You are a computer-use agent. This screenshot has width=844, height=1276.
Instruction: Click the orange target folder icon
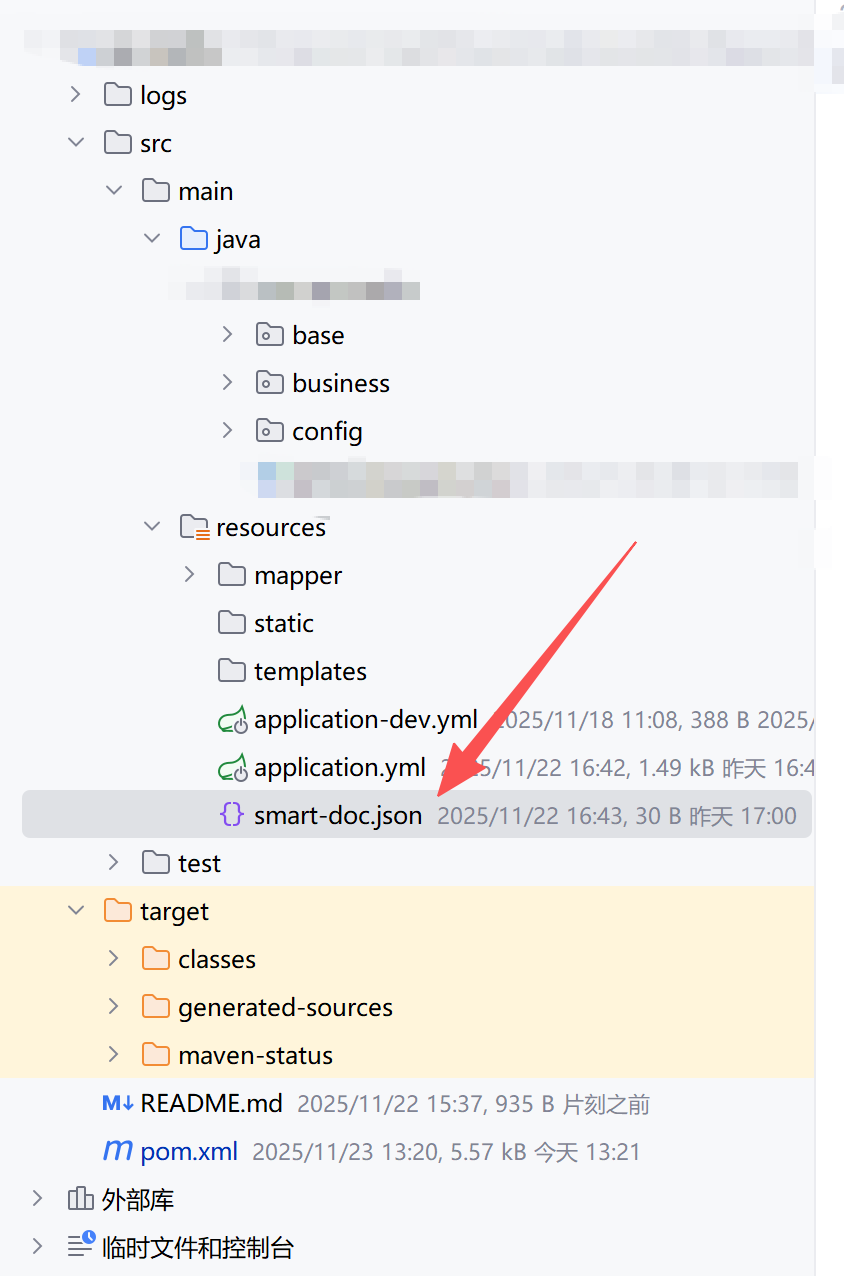point(118,911)
